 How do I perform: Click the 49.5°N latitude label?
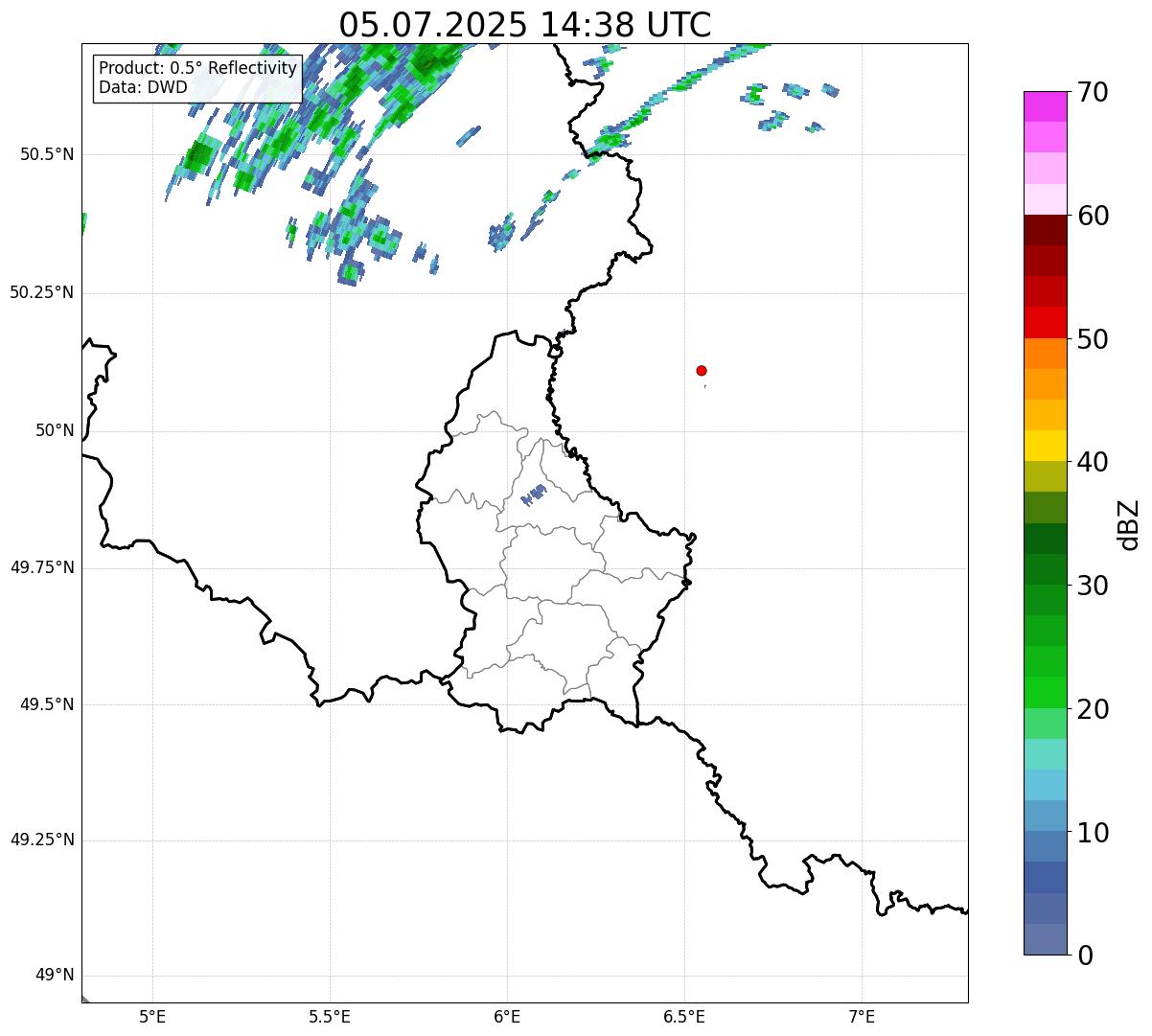coord(47,704)
